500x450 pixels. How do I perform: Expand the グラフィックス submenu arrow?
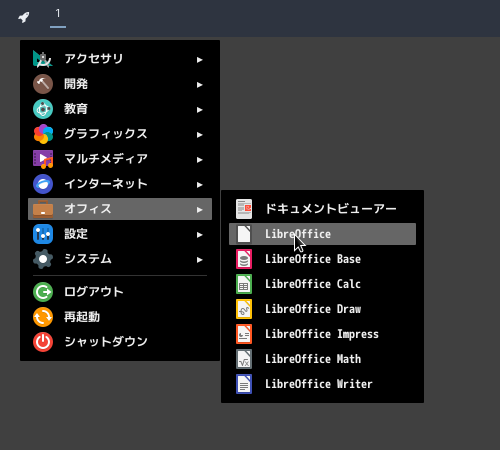[199, 135]
